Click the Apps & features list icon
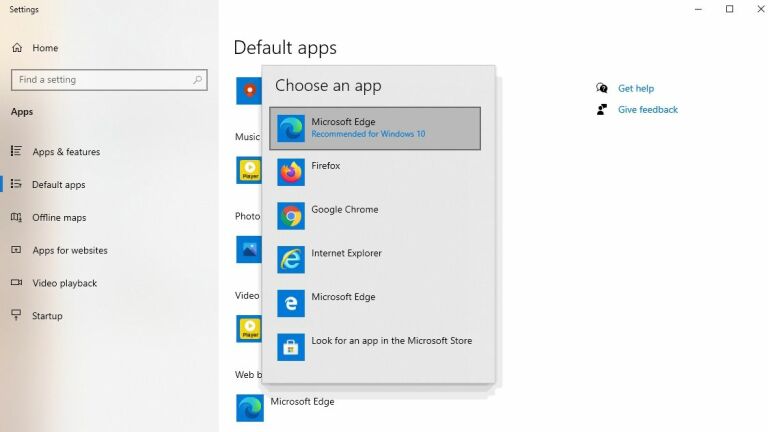This screenshot has width=768, height=432. [x=16, y=151]
